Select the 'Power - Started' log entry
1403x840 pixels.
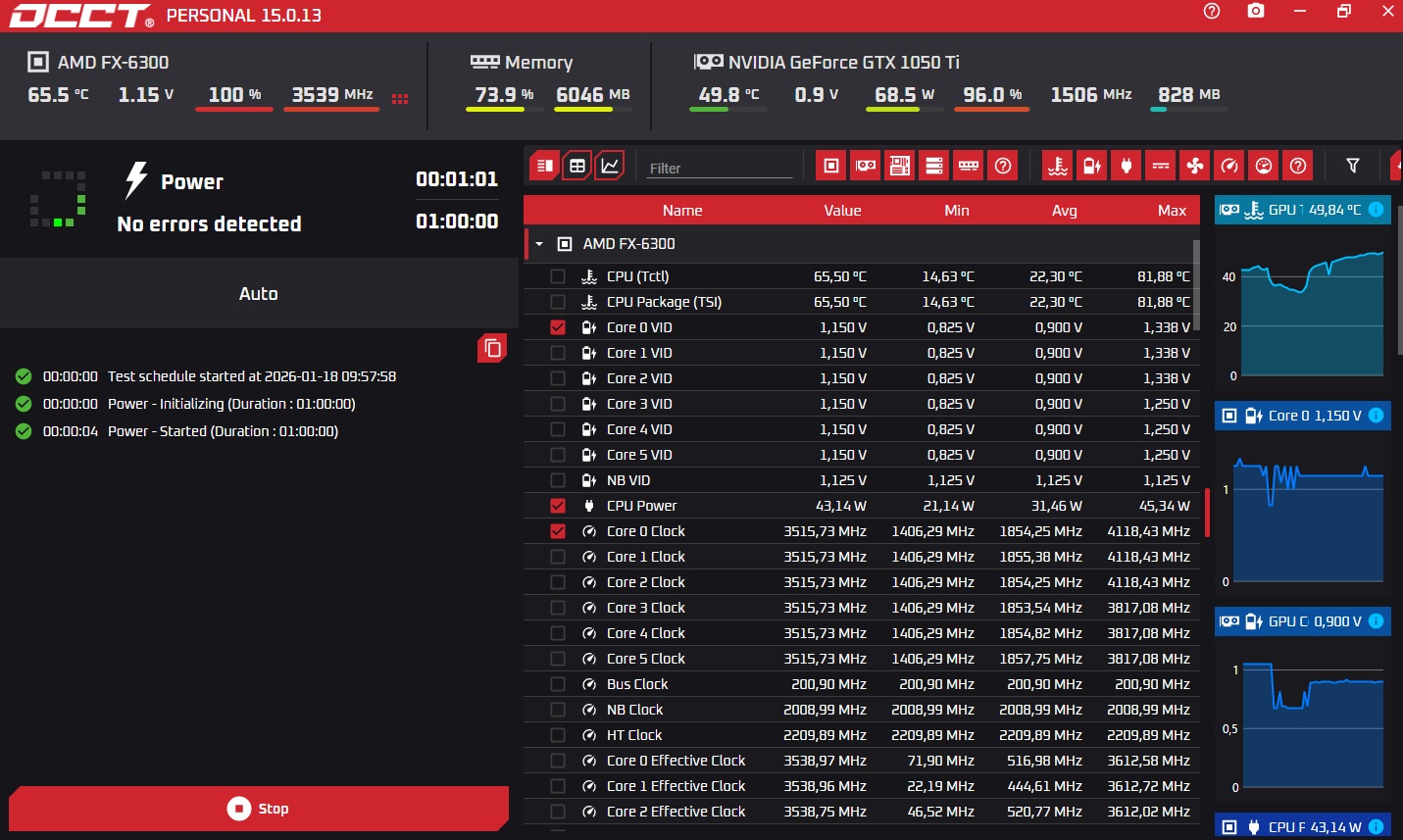tap(223, 431)
